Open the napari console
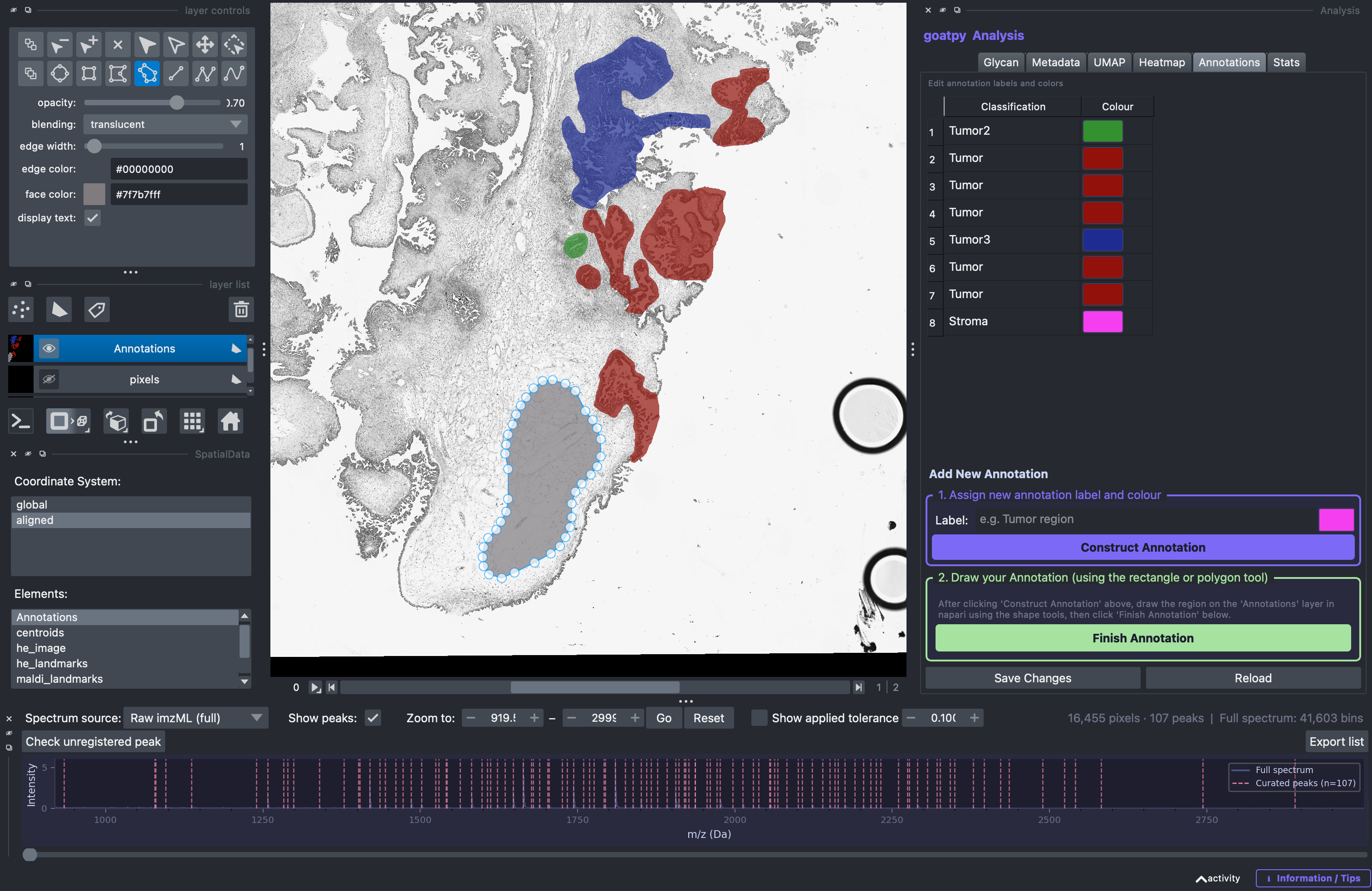 click(x=21, y=421)
